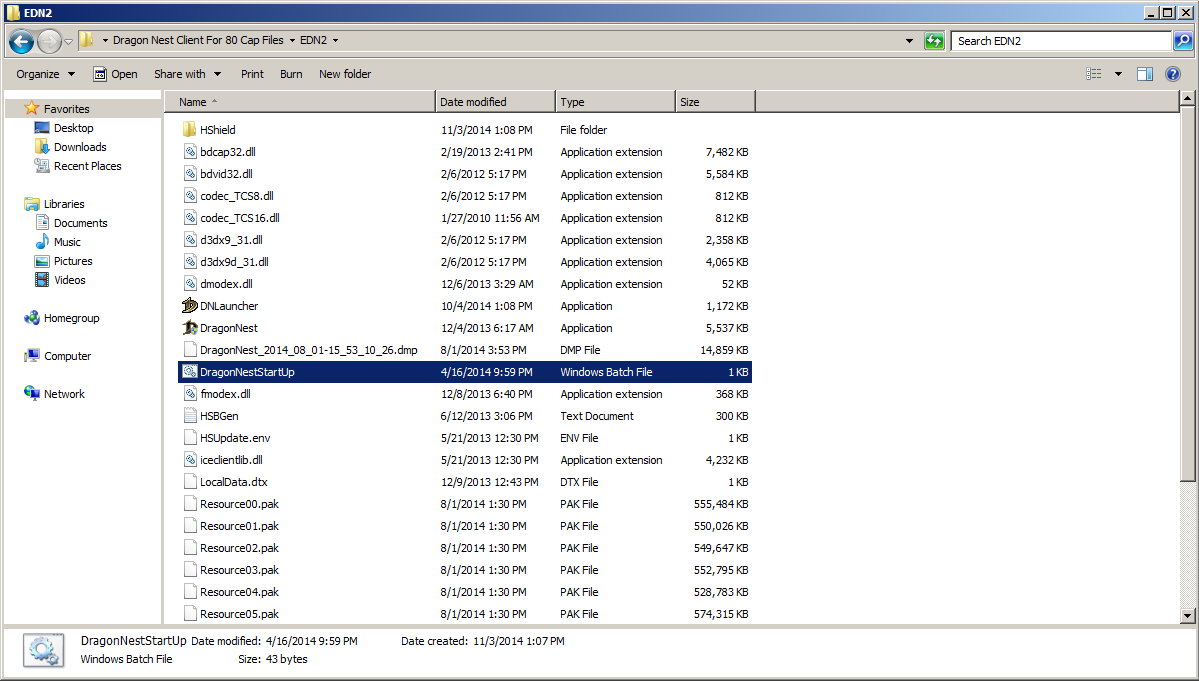Select the iceclientlib.dll file icon

click(190, 460)
